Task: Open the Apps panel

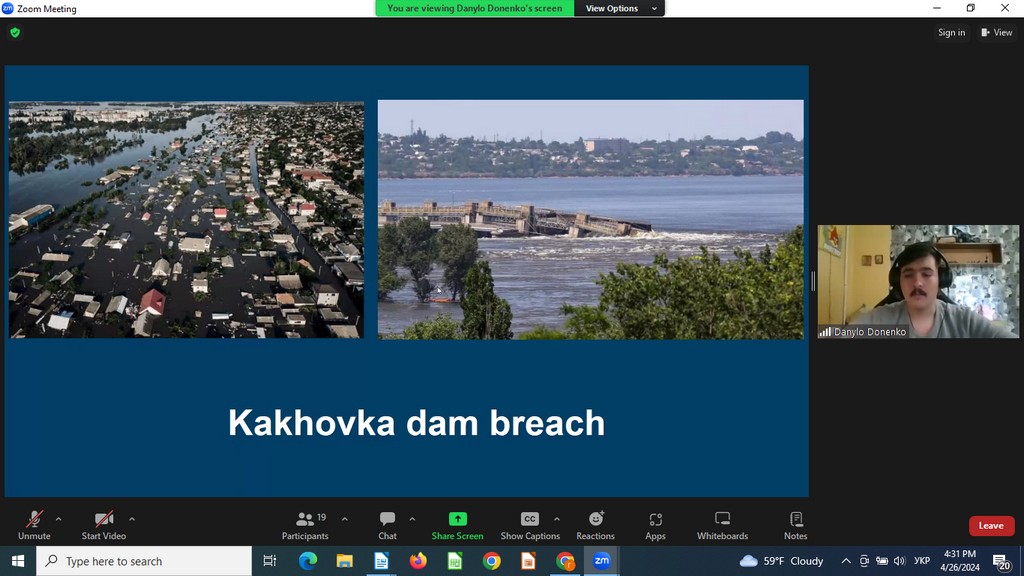Action: [x=655, y=525]
